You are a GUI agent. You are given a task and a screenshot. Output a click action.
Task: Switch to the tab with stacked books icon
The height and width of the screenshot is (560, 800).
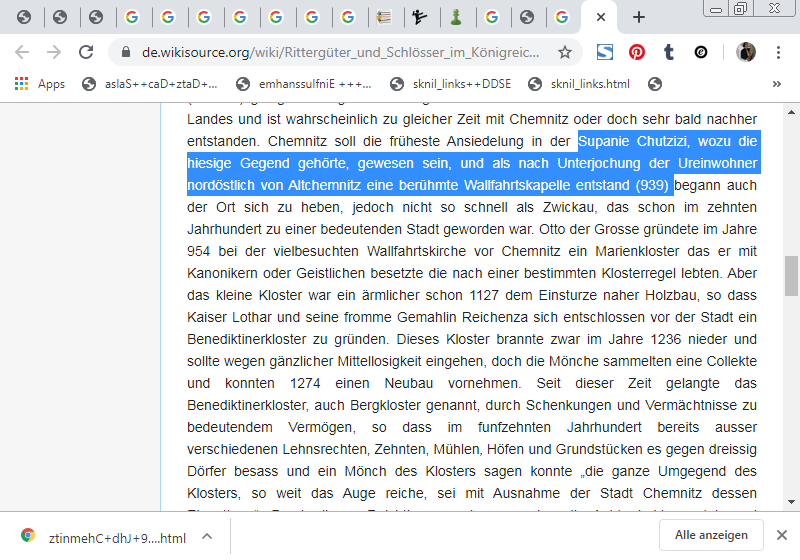(x=384, y=17)
